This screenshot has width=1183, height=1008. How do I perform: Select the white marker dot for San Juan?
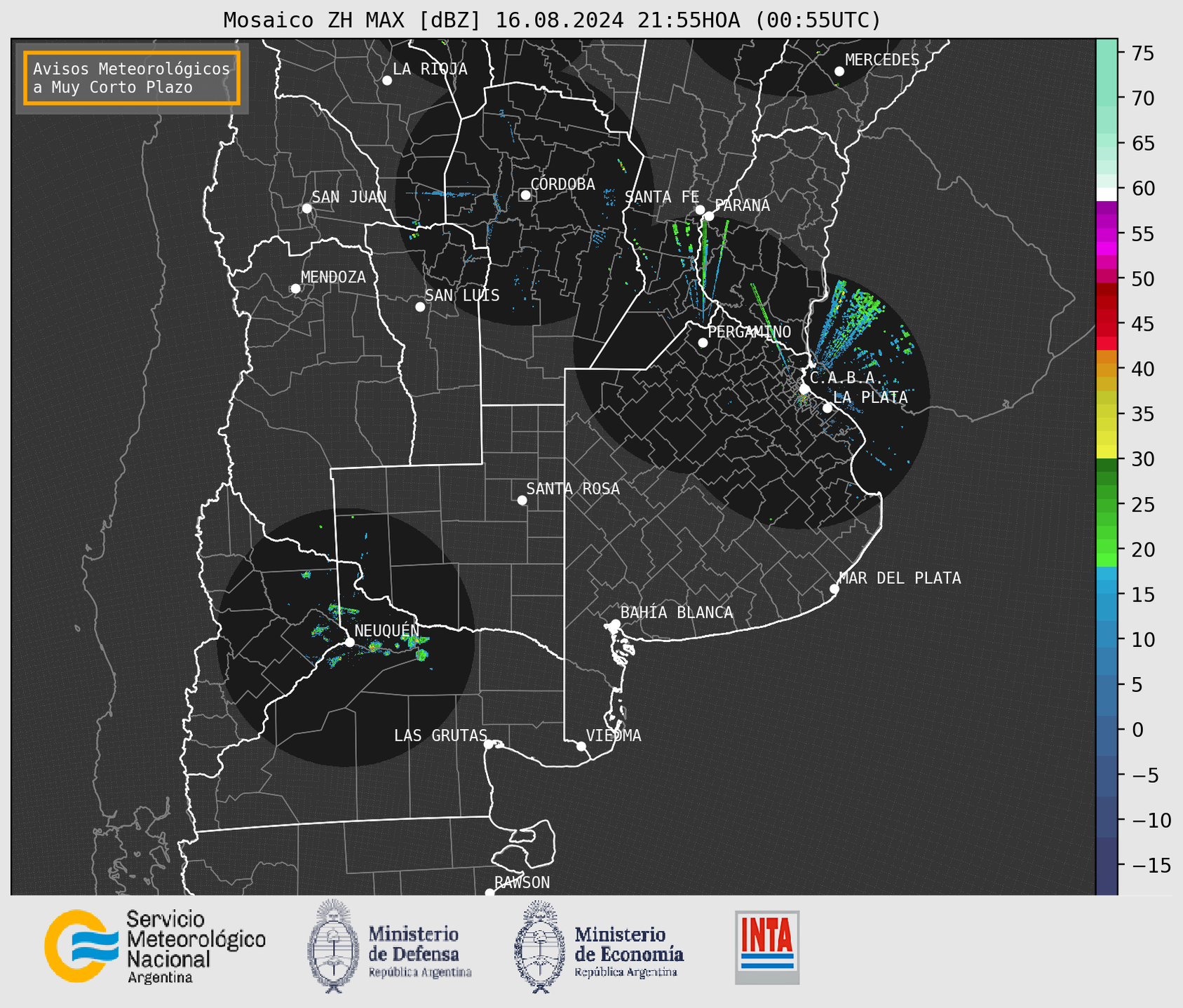click(306, 208)
